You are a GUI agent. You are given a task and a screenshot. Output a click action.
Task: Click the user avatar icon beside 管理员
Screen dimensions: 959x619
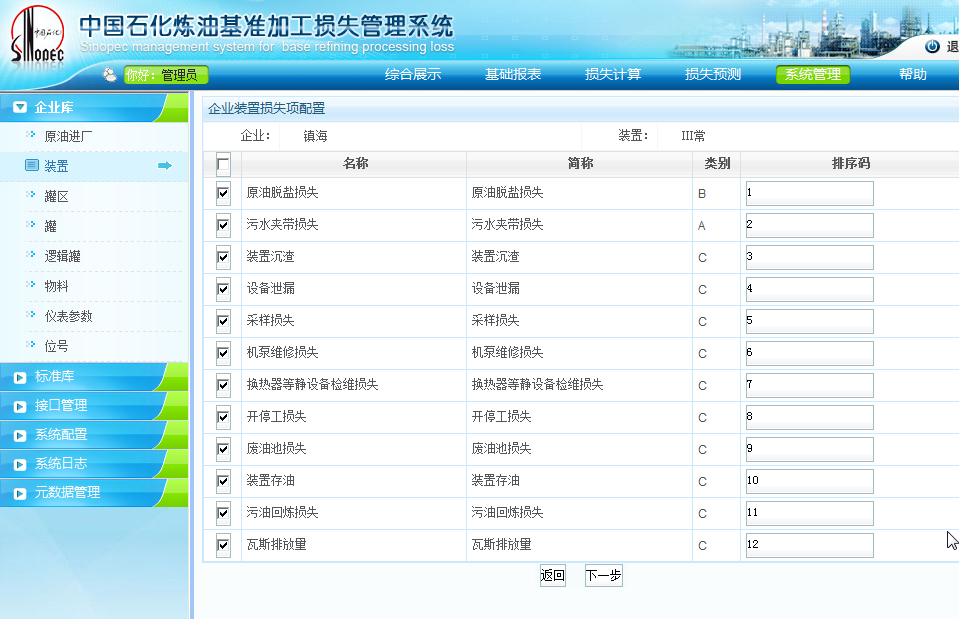pyautogui.click(x=109, y=75)
